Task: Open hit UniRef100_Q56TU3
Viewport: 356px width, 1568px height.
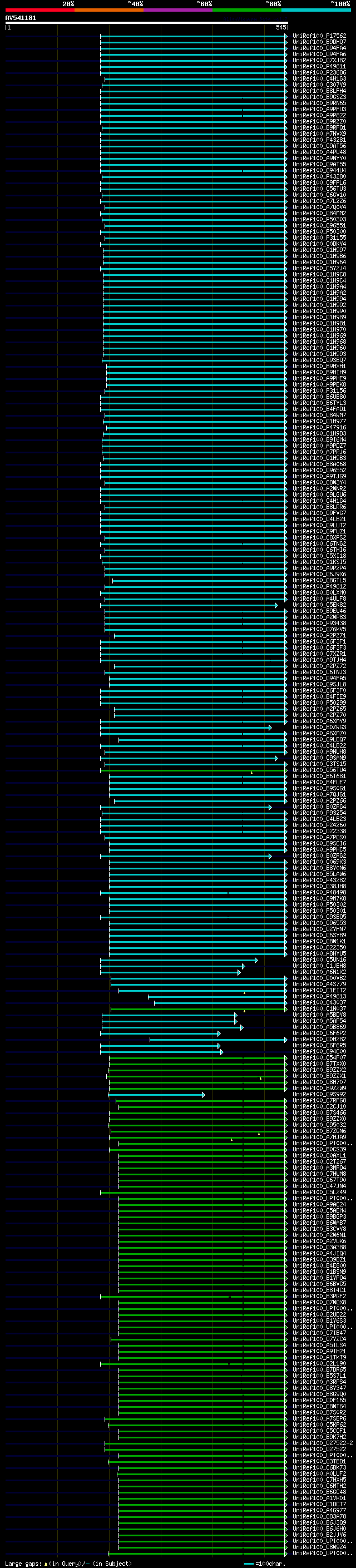Action: coord(319,189)
